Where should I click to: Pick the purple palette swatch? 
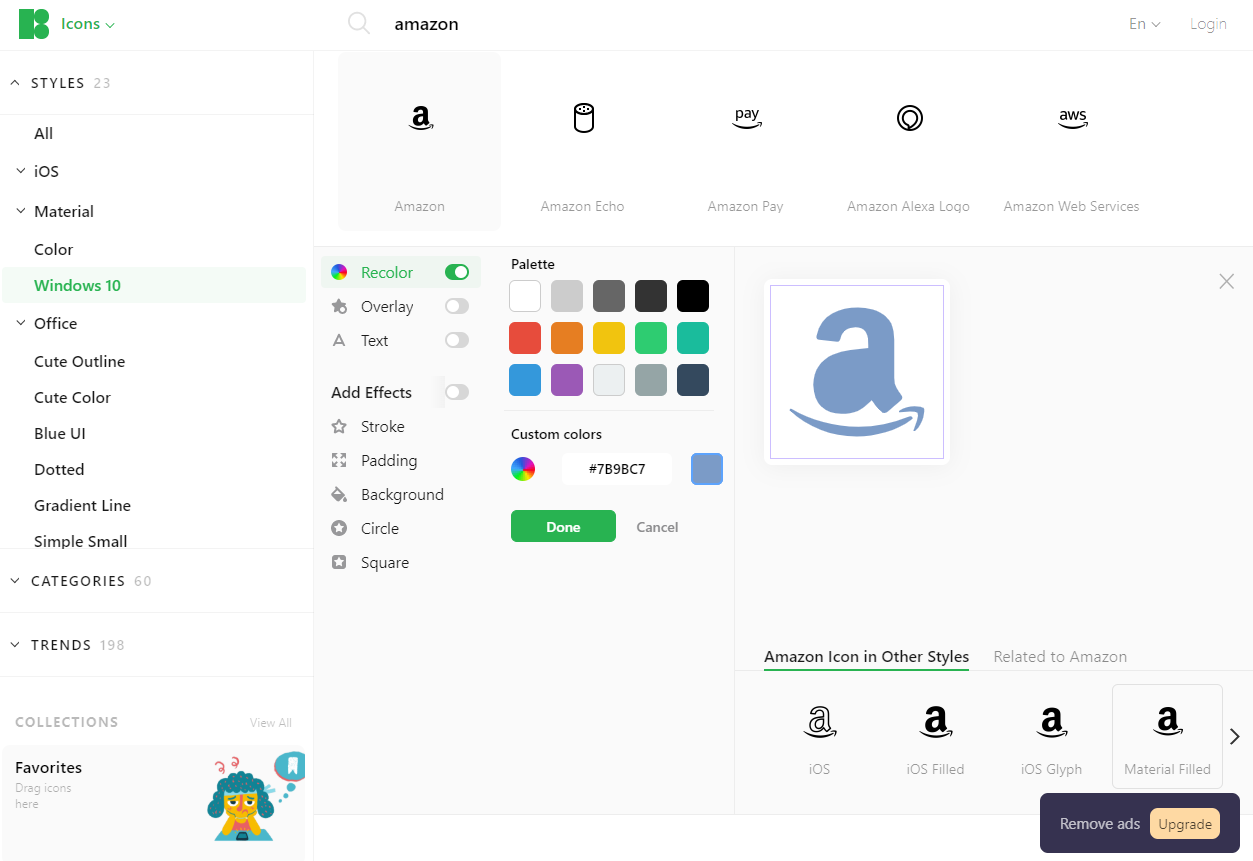click(567, 380)
